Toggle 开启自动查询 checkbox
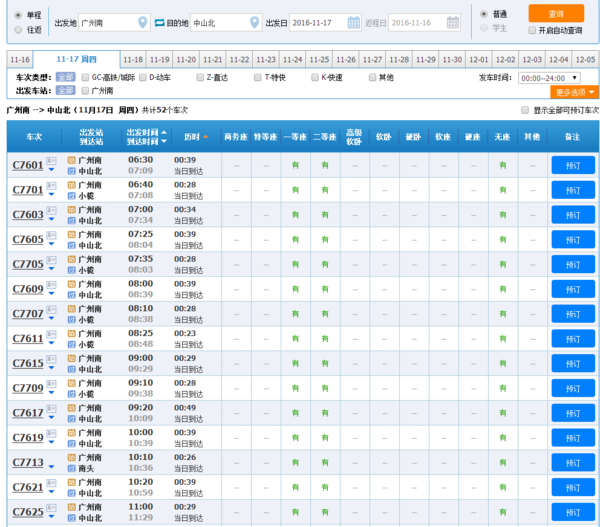600x527 pixels. click(x=530, y=30)
